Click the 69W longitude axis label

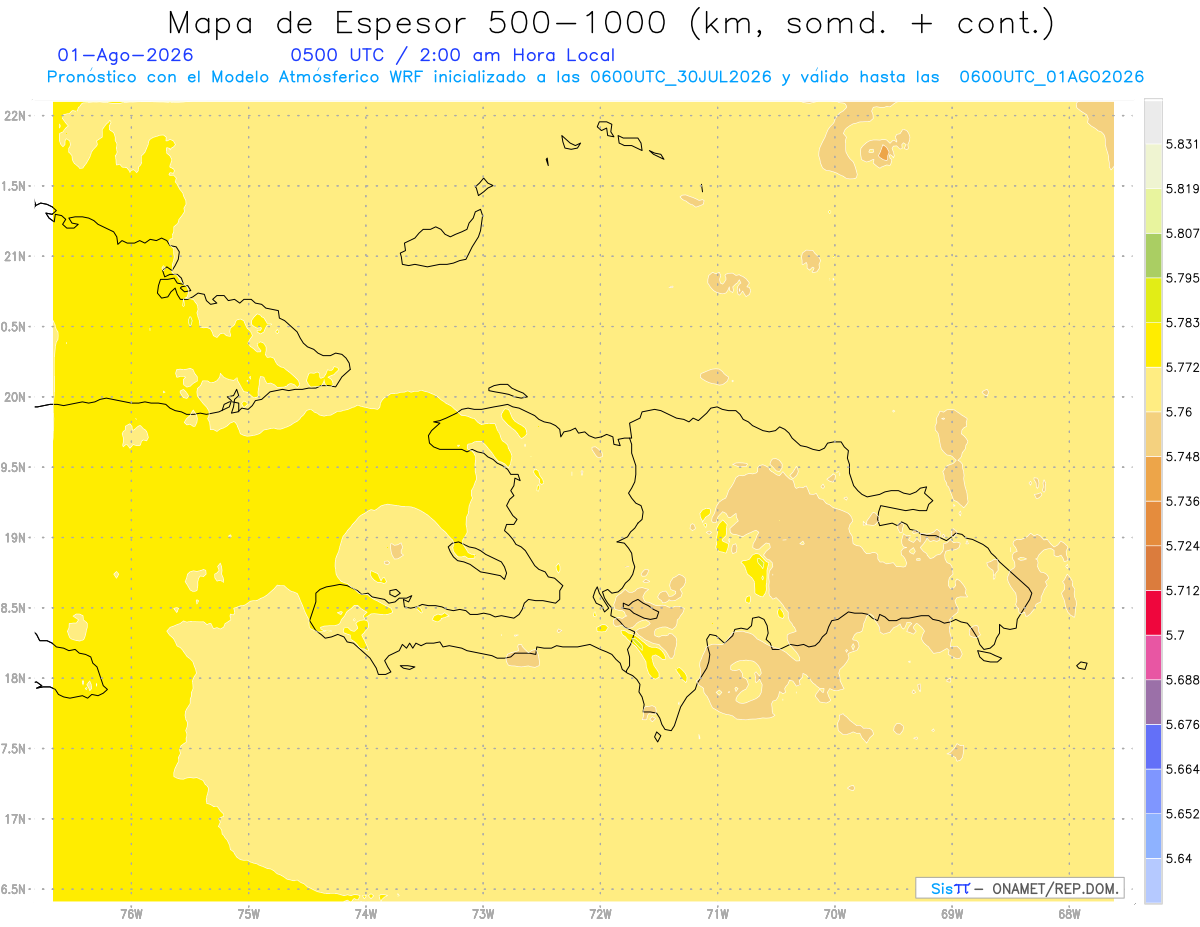point(952,914)
